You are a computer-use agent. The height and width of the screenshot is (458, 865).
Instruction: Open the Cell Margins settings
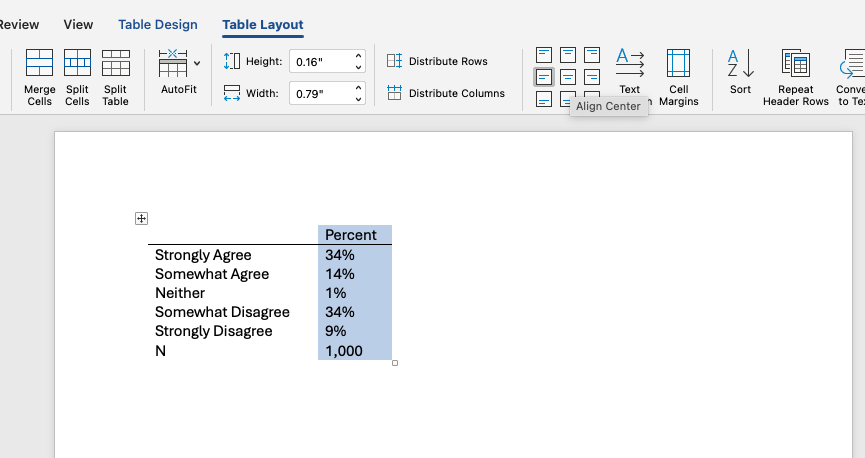(678, 64)
